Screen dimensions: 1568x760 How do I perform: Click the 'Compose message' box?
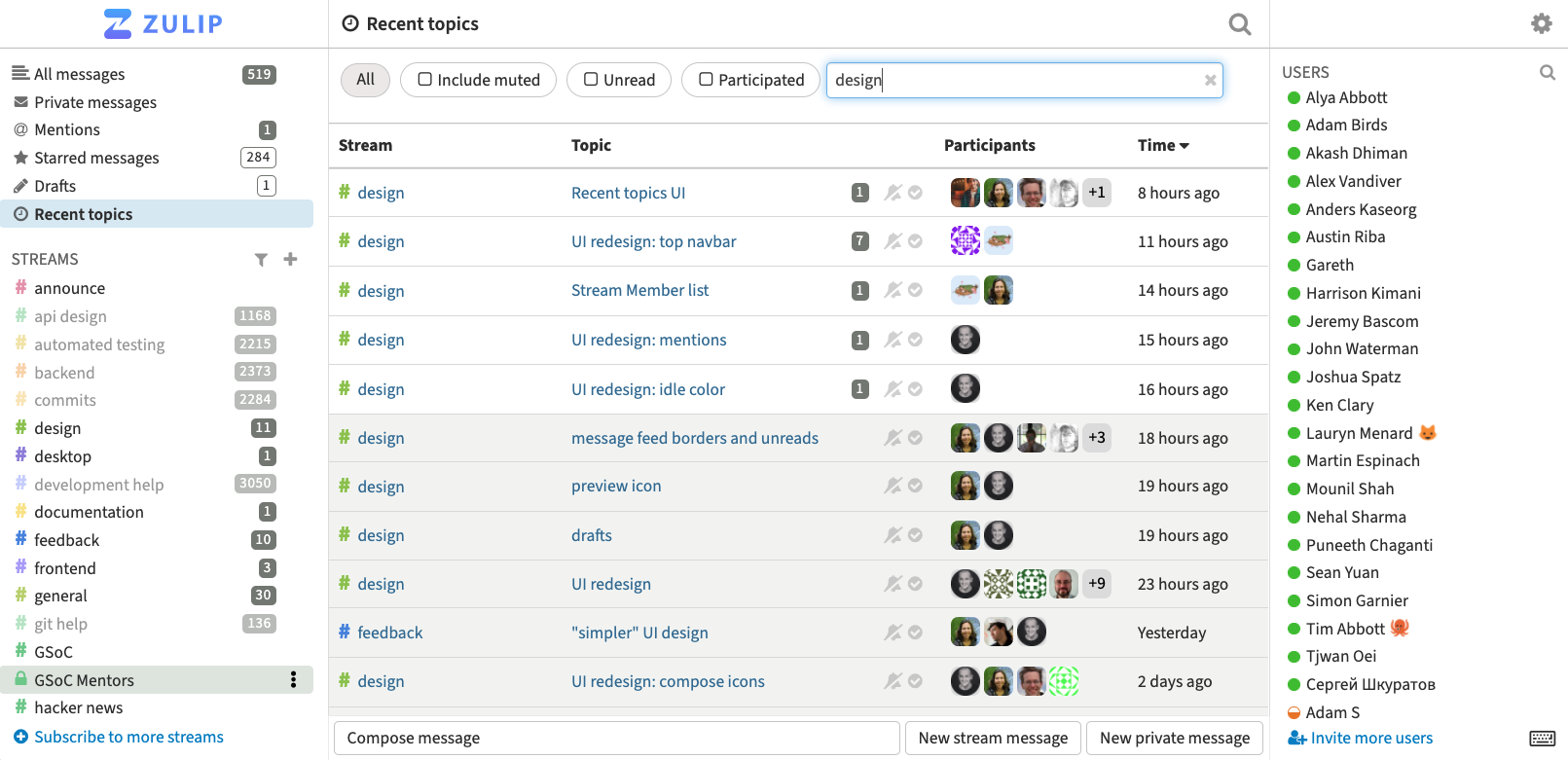616,738
